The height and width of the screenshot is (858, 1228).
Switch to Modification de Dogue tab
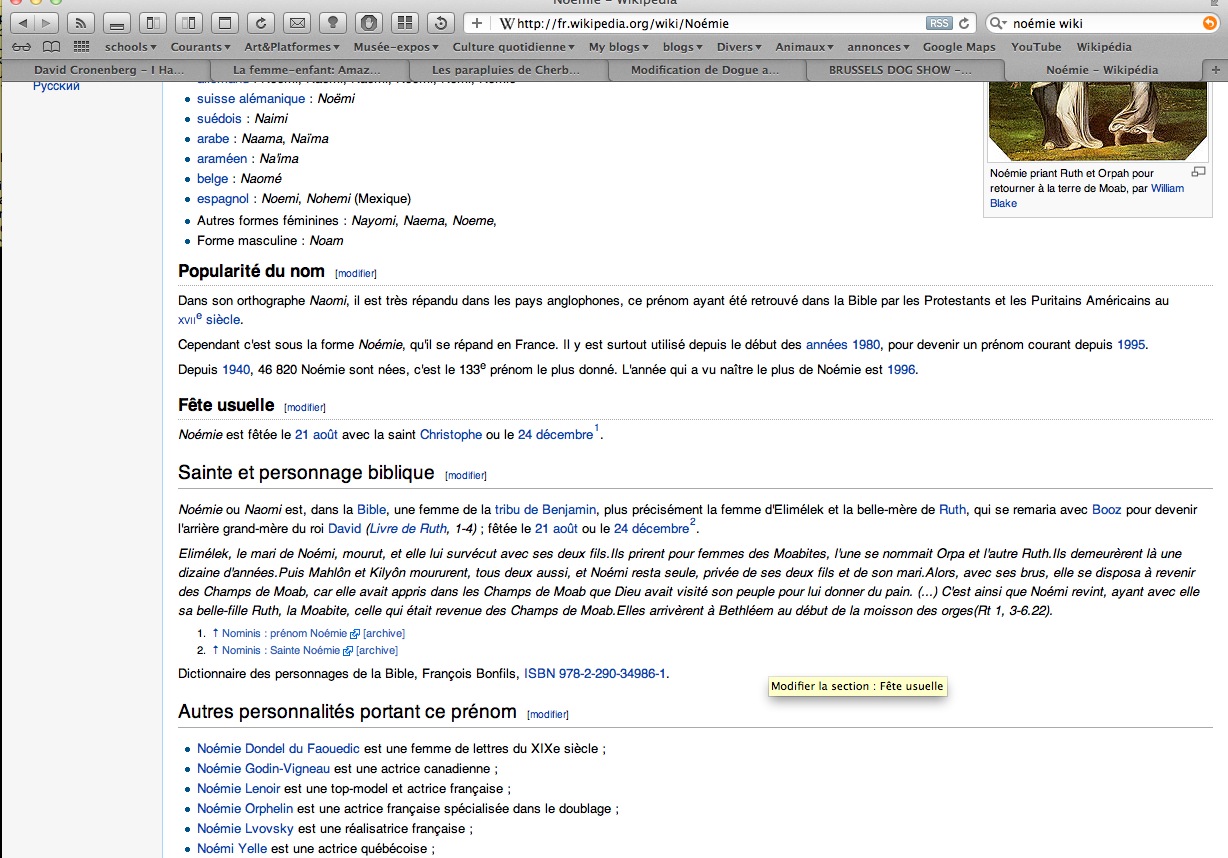[705, 70]
